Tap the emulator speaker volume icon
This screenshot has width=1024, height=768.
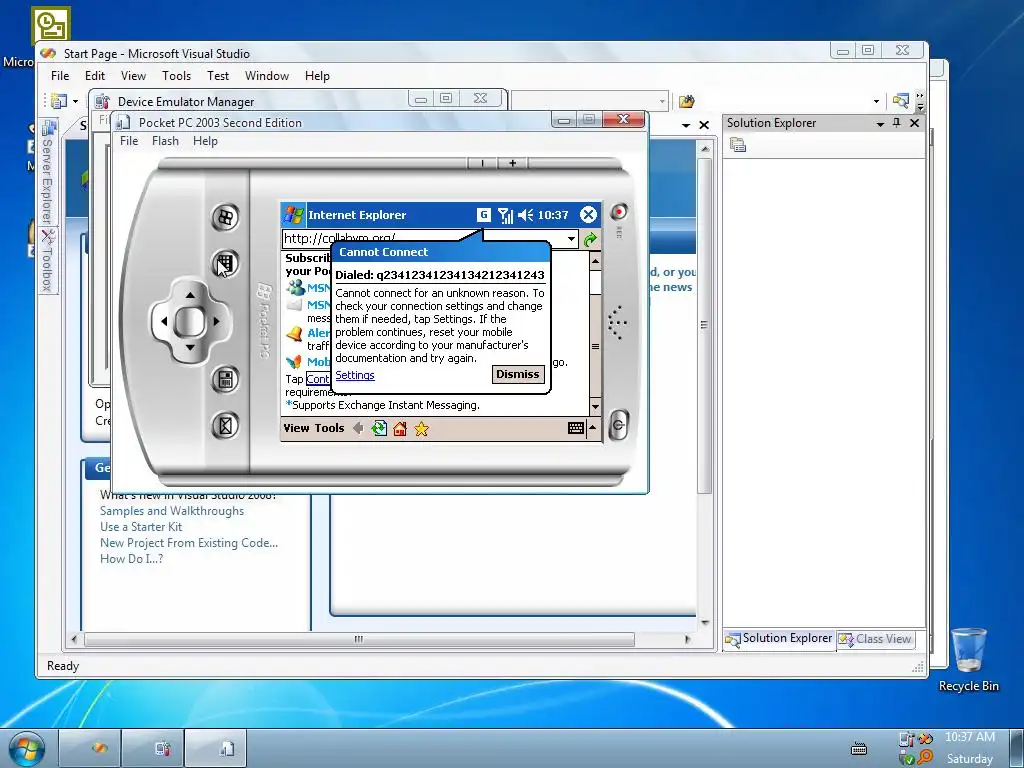click(x=525, y=215)
